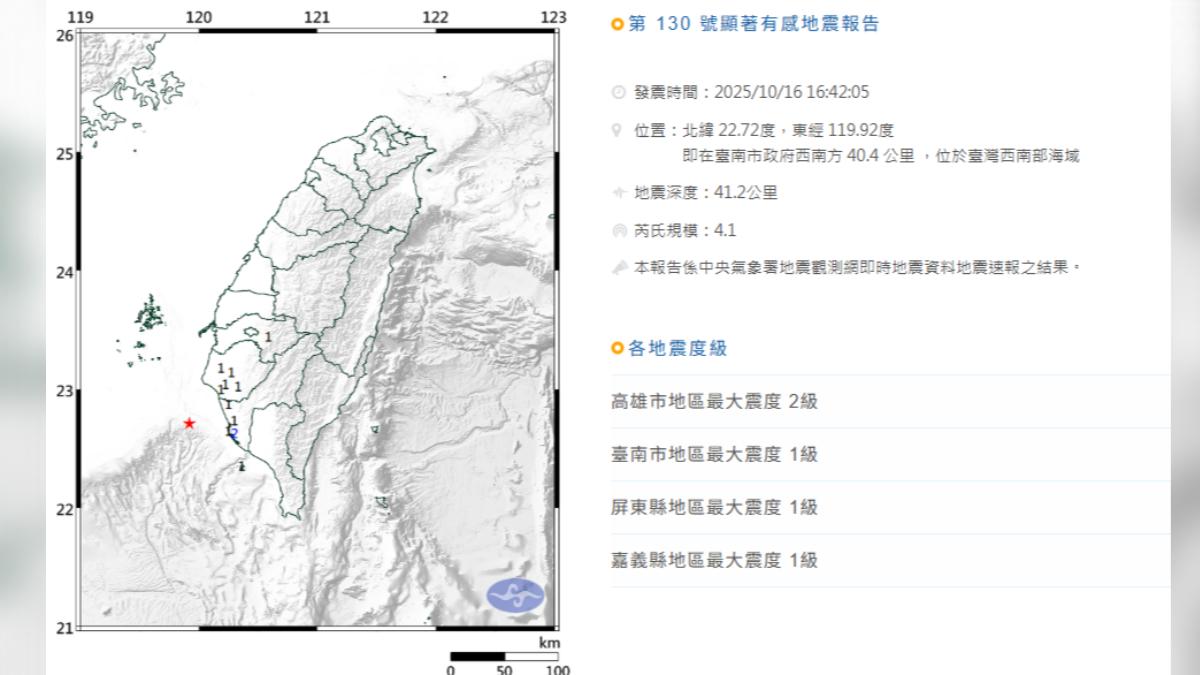The height and width of the screenshot is (675, 1200).
Task: Click the depth icon beside 地震深度
Action: (x=618, y=193)
